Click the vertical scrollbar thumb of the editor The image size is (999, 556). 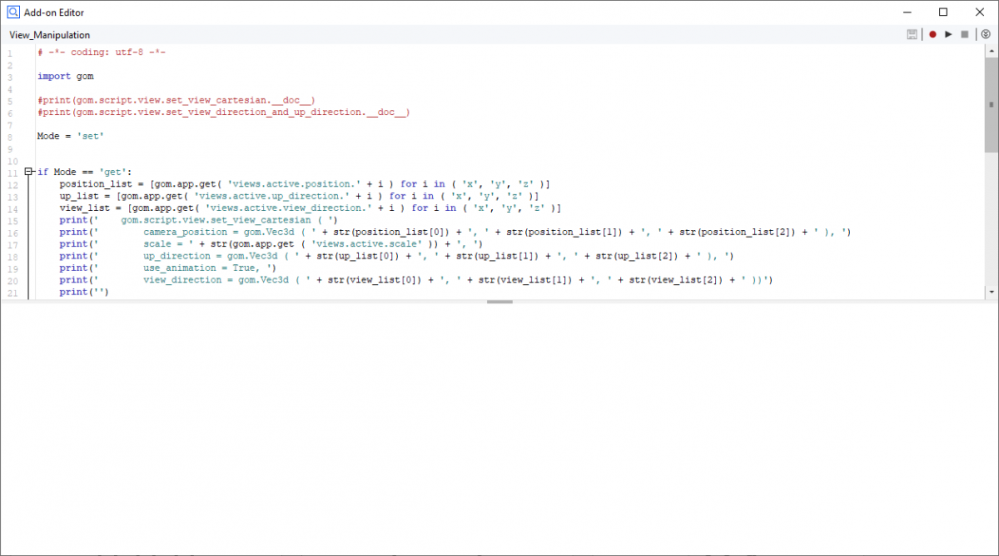coord(991,104)
